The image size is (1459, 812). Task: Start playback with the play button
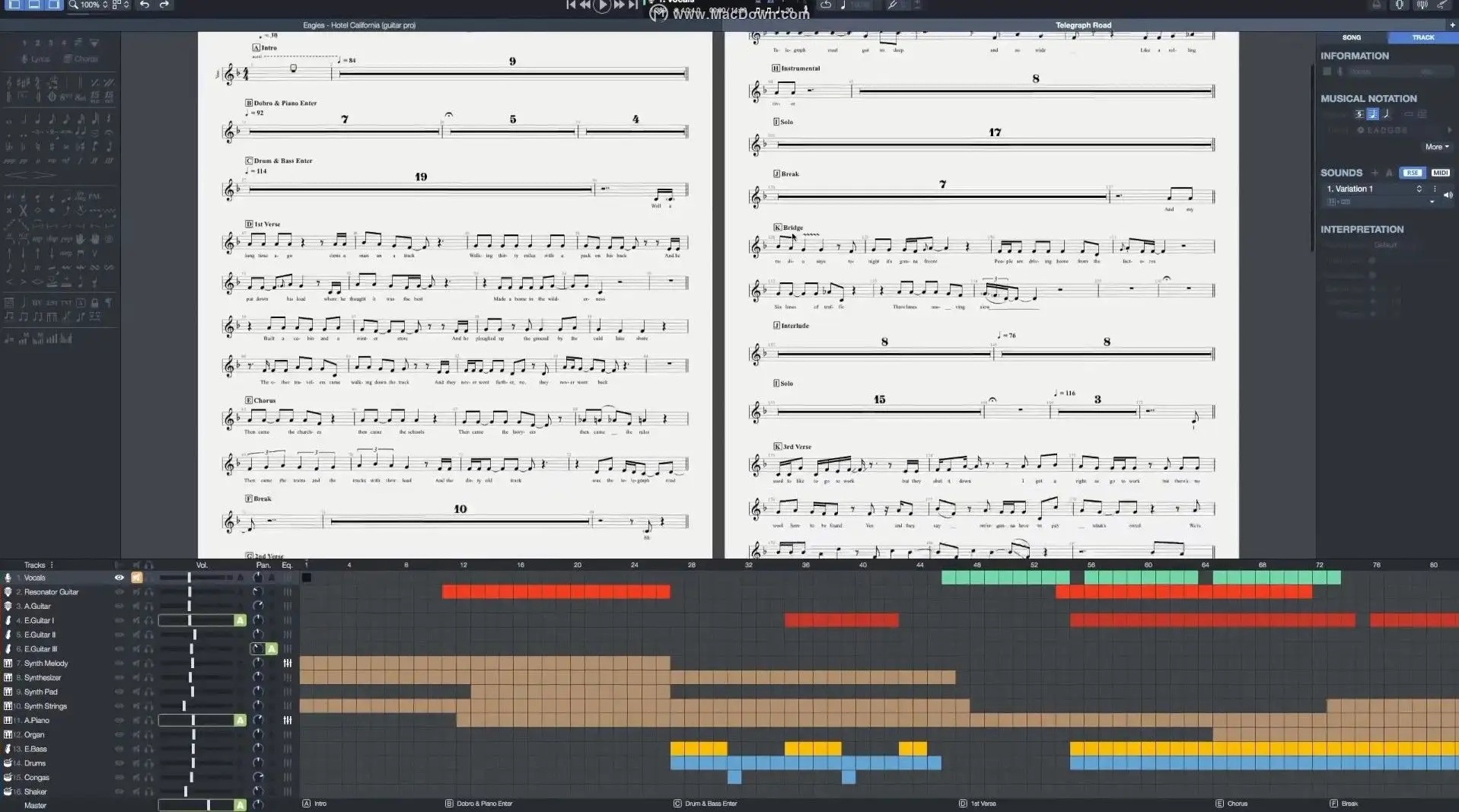tap(602, 5)
